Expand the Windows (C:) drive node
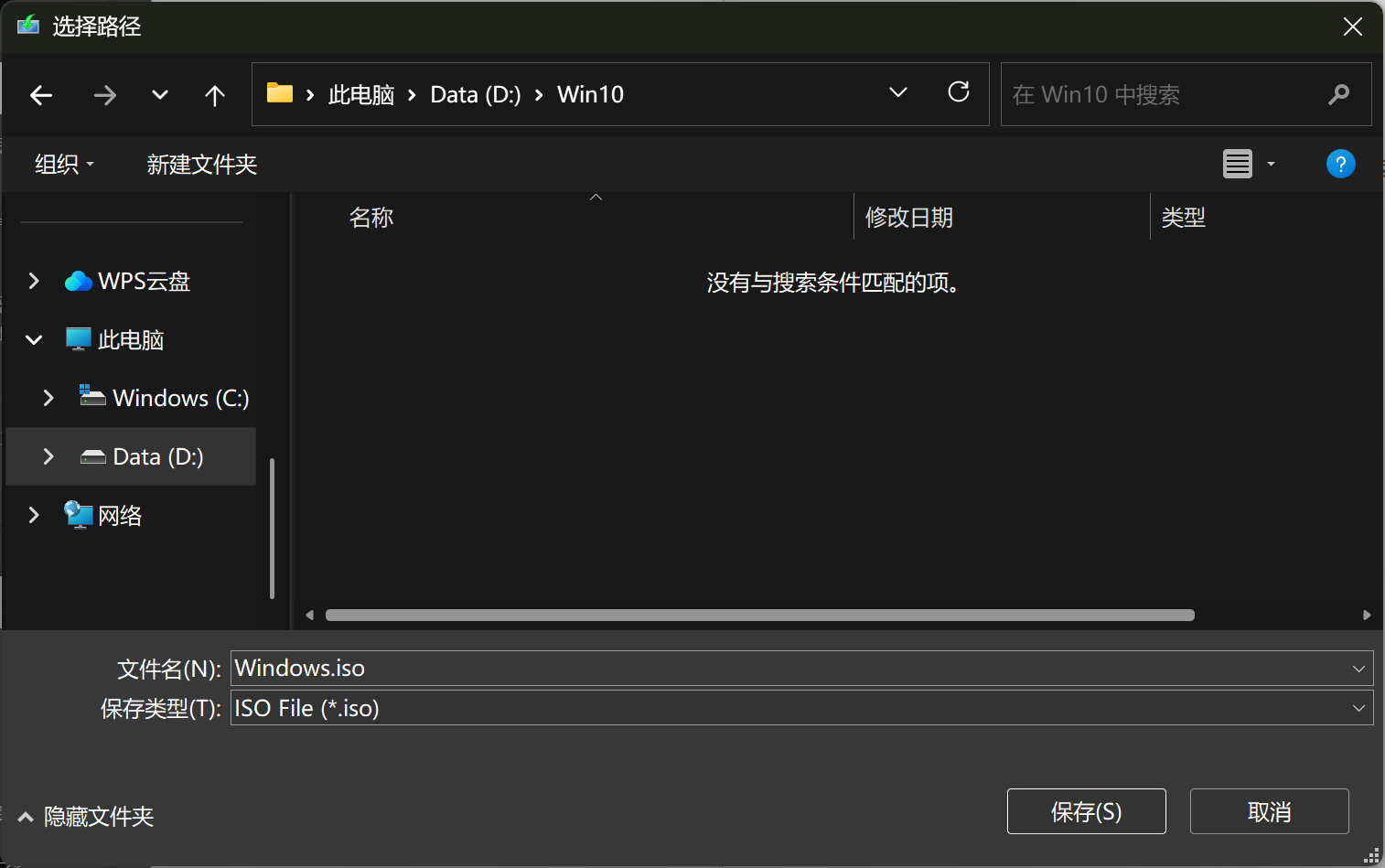 pos(48,398)
